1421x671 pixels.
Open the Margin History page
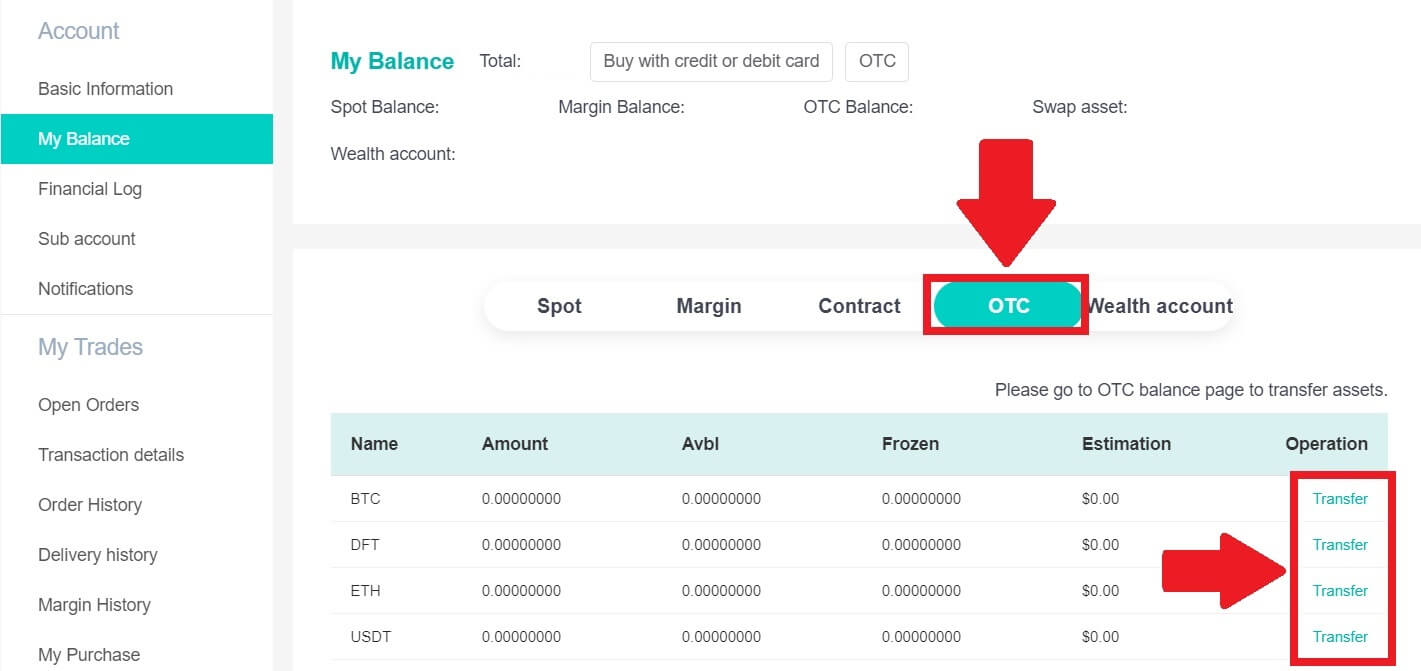[94, 604]
